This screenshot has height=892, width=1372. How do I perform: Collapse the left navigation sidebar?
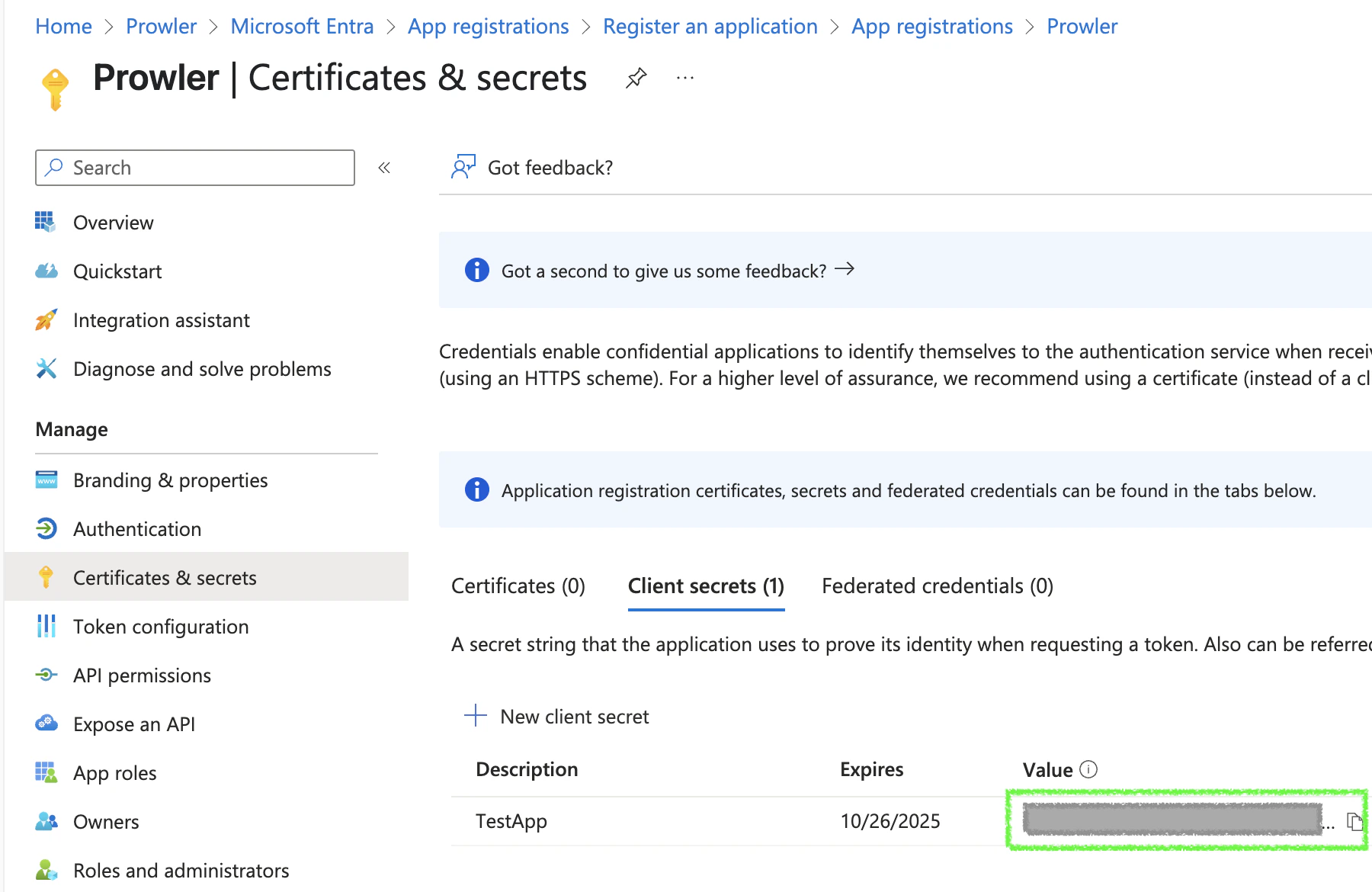click(384, 168)
